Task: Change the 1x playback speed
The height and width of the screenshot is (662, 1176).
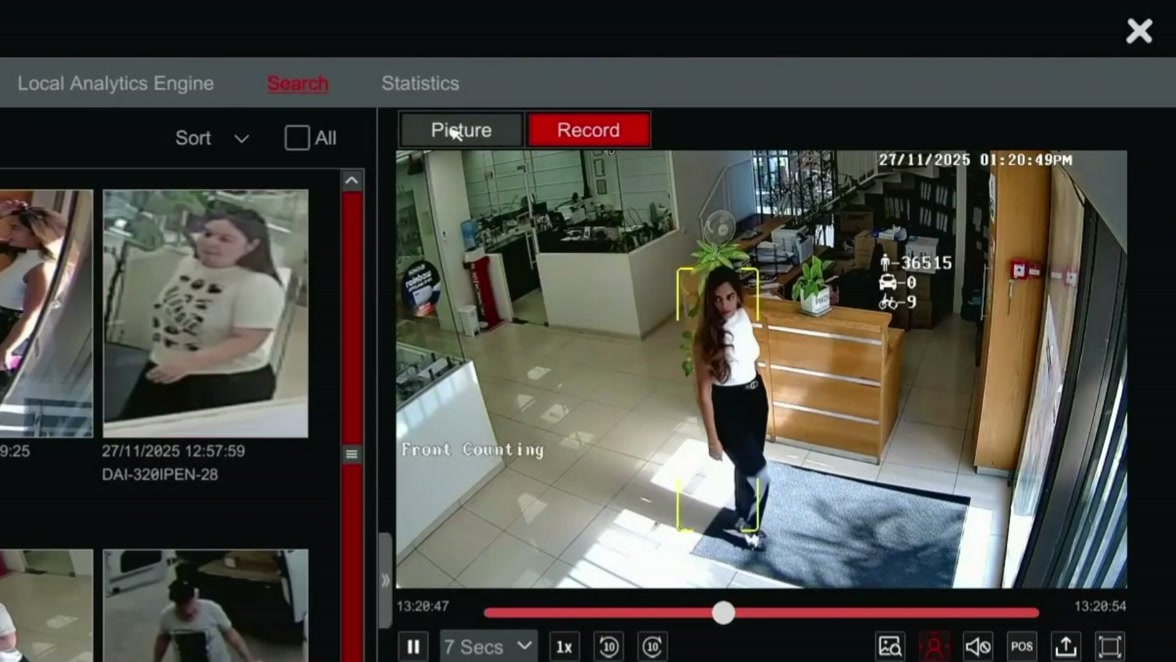Action: pyautogui.click(x=564, y=647)
